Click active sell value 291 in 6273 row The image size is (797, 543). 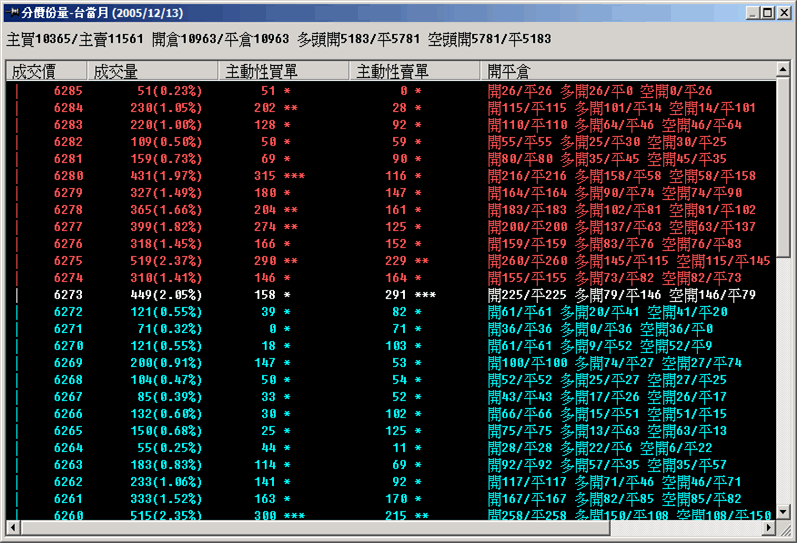(396, 295)
